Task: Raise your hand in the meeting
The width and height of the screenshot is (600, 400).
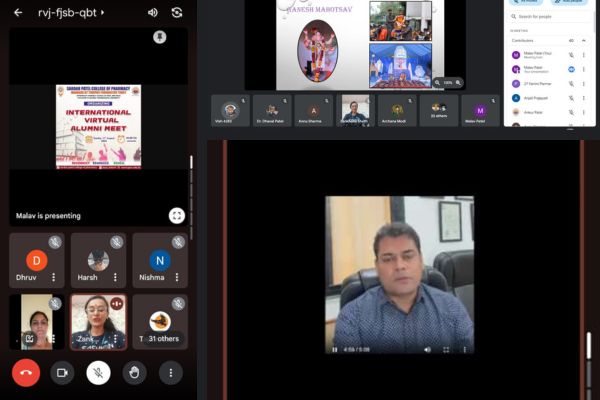Action: (135, 372)
